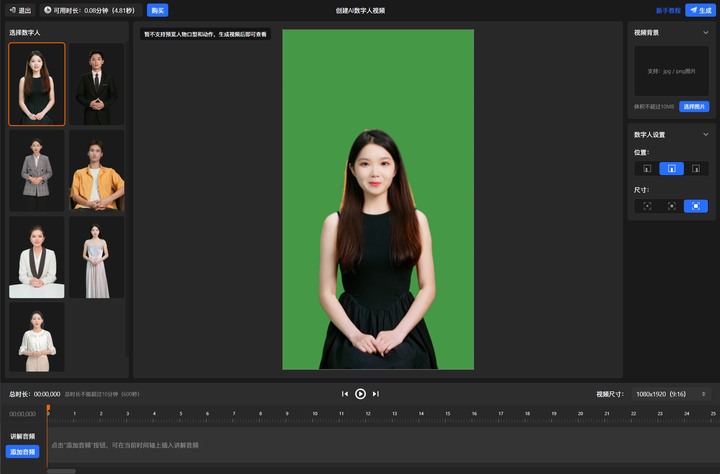Choose the medium size option
The image size is (720, 474).
(672, 206)
